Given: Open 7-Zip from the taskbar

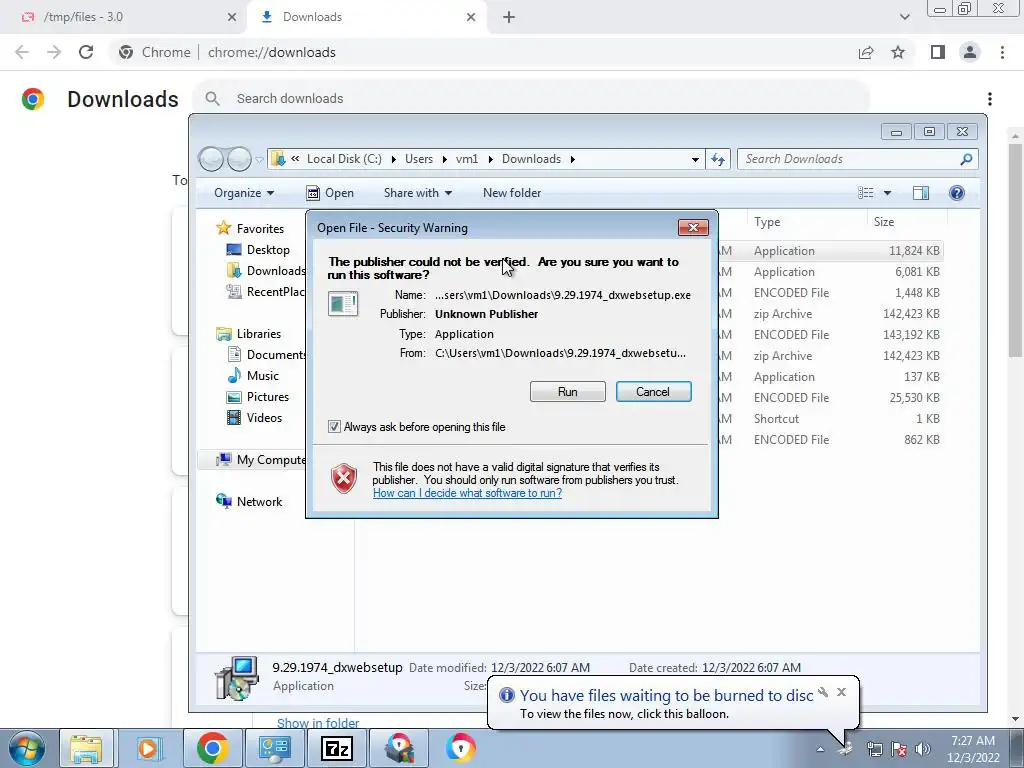Looking at the screenshot, I should click(x=337, y=748).
